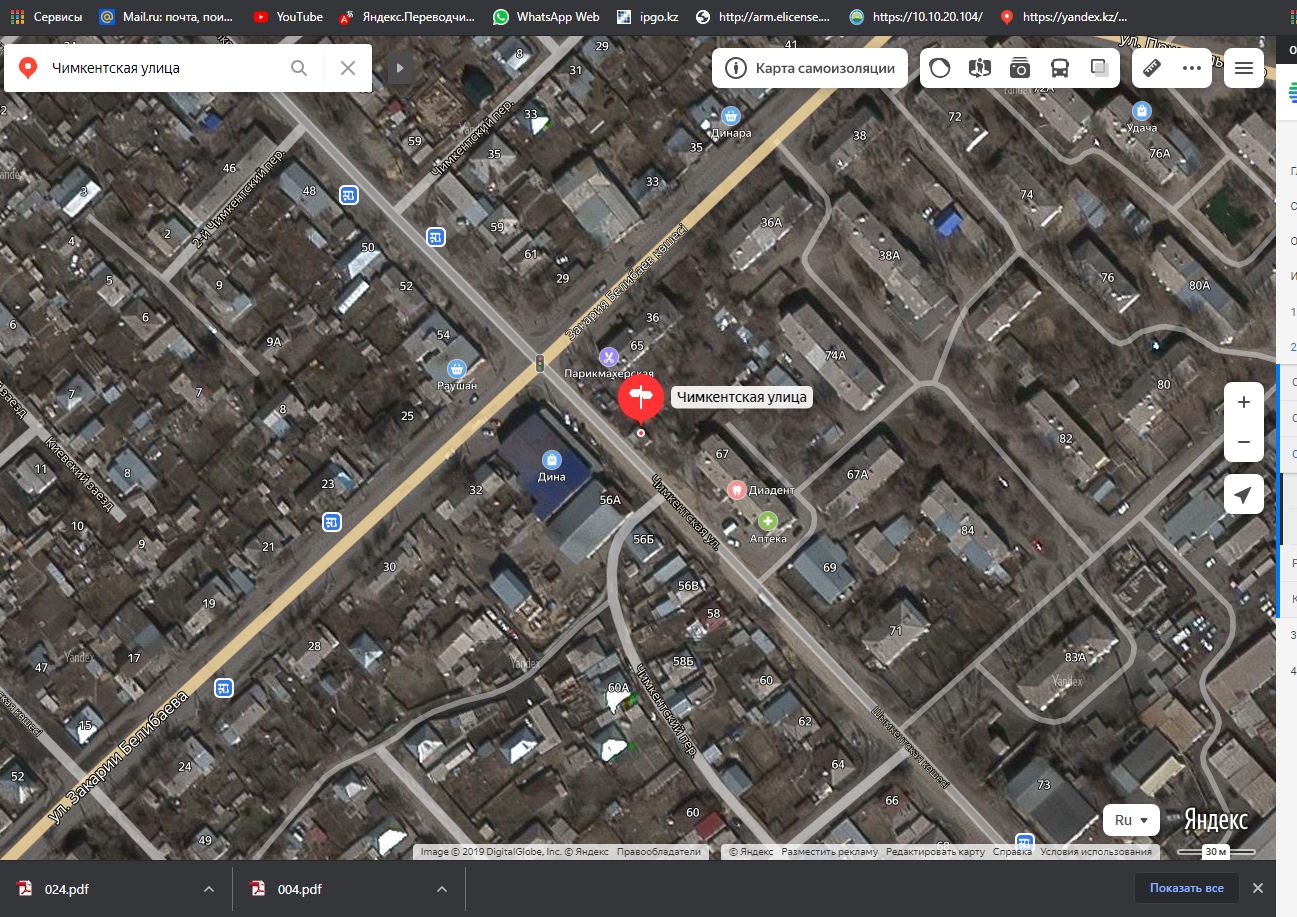The height and width of the screenshot is (917, 1297).
Task: Expand options chevron for 024.pdf
Action: pos(209,889)
